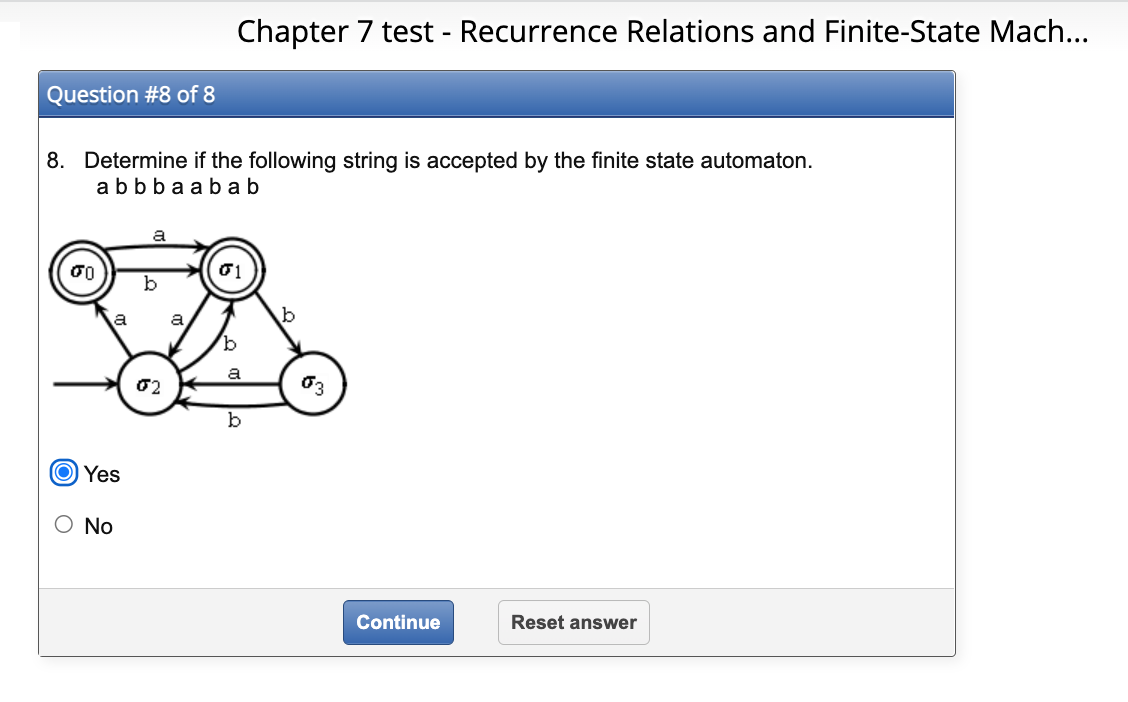Screen dimensions: 1128x702
Task: Click the accepting state σ1 circle
Action: point(231,268)
